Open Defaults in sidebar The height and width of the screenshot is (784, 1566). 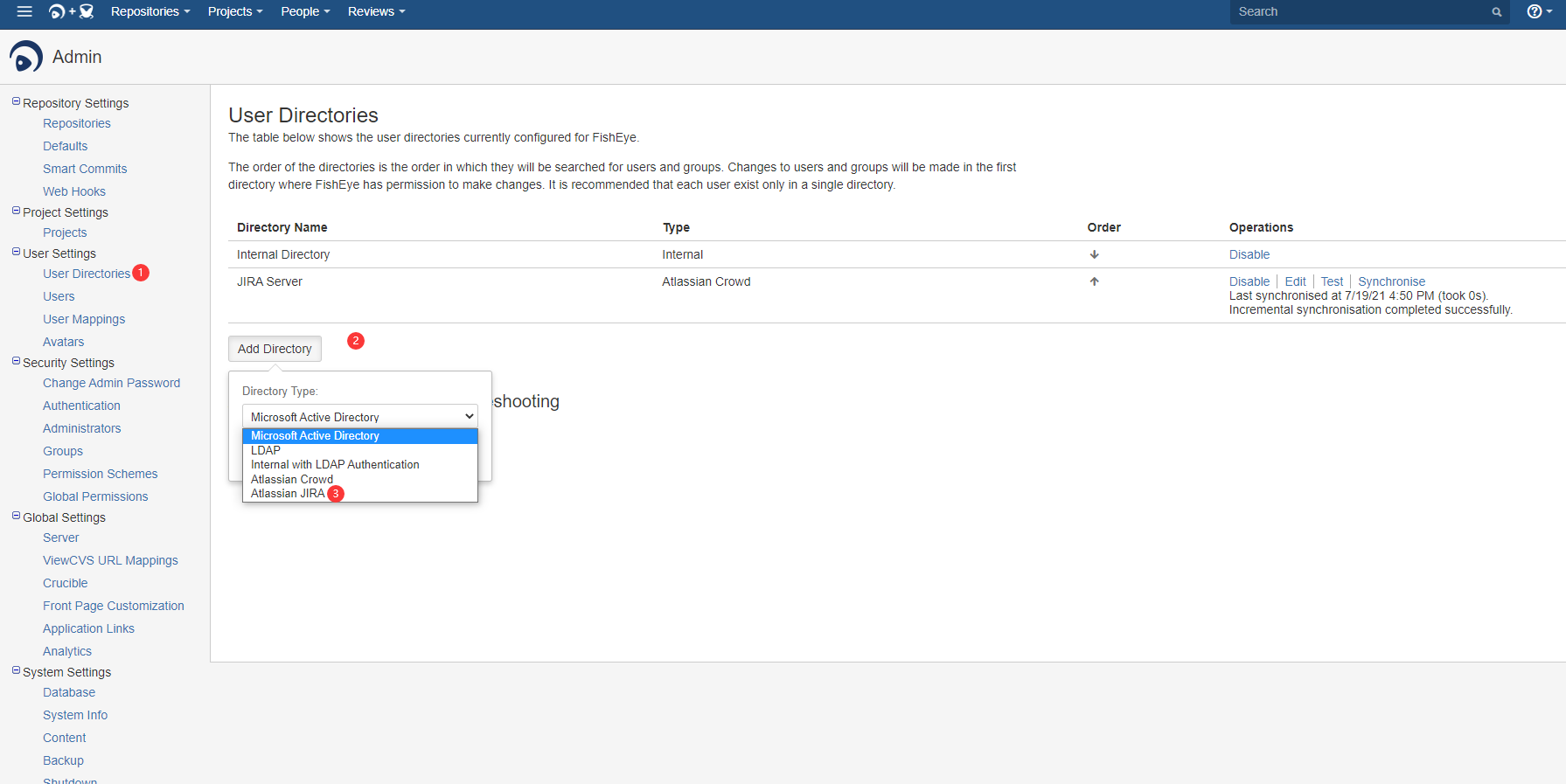coord(66,146)
